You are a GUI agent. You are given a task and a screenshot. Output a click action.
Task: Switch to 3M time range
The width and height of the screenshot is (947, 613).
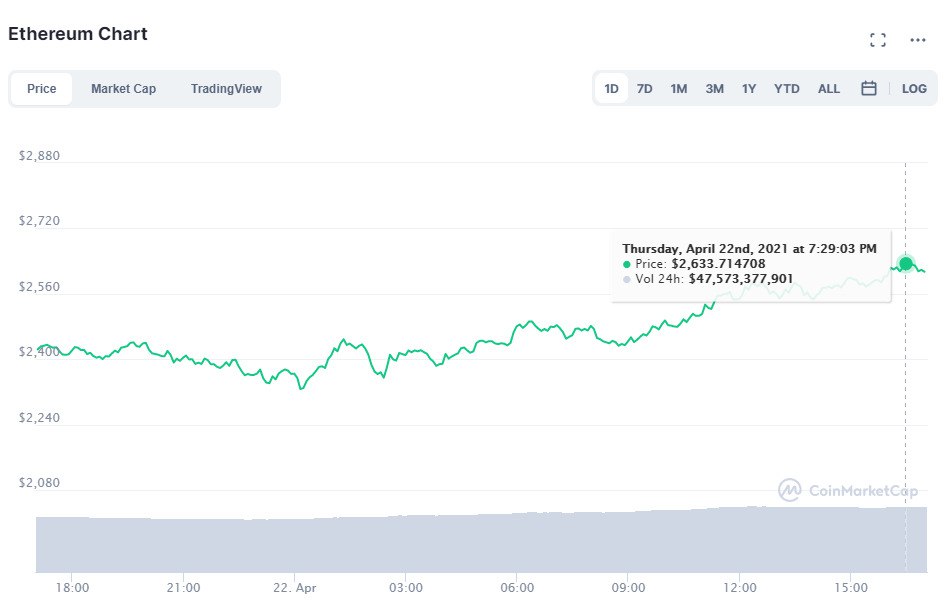(x=714, y=89)
